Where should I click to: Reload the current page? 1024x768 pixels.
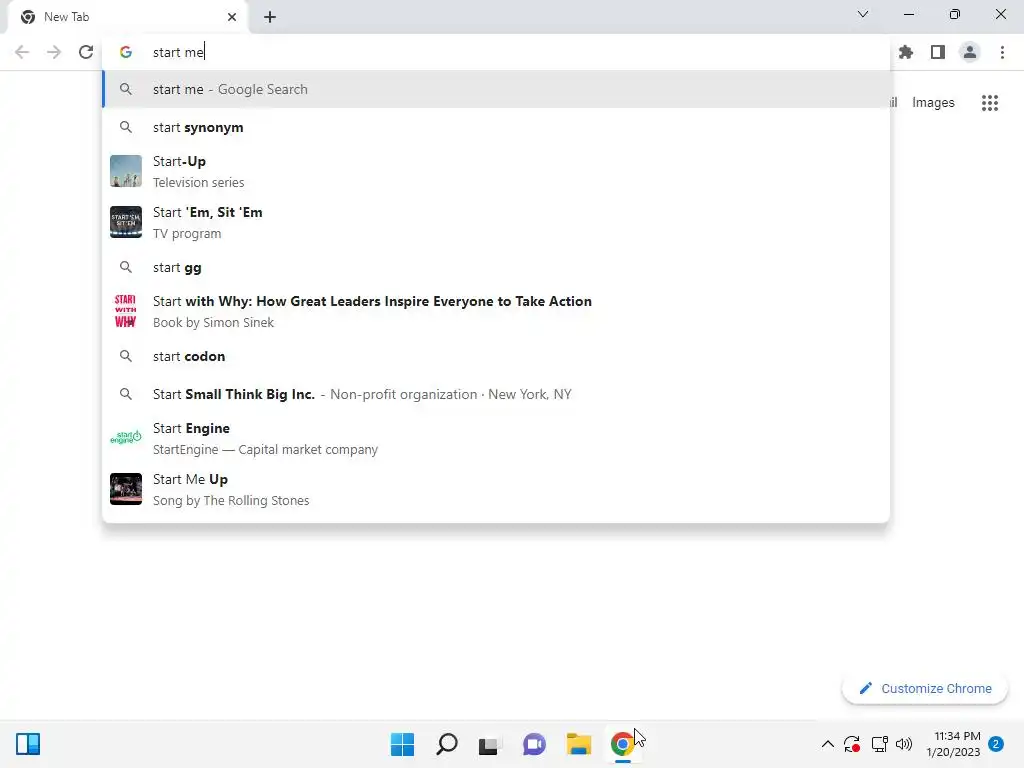86,52
